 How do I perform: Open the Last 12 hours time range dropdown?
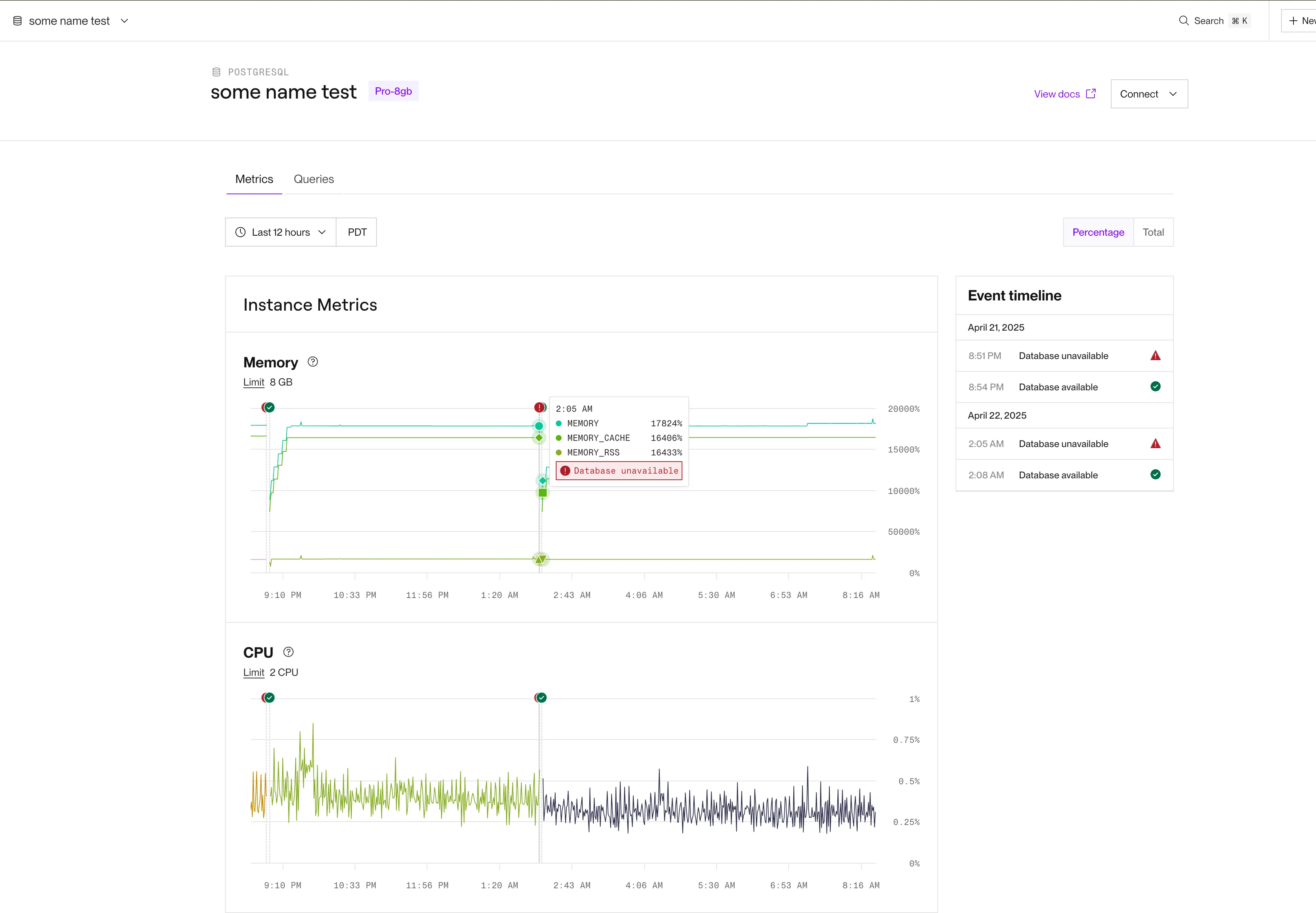coord(280,232)
